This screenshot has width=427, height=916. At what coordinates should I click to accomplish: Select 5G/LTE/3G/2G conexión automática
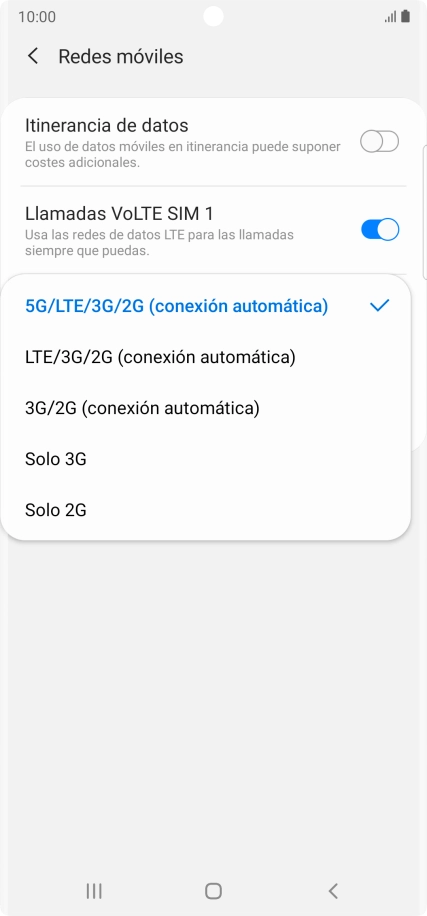(x=206, y=306)
